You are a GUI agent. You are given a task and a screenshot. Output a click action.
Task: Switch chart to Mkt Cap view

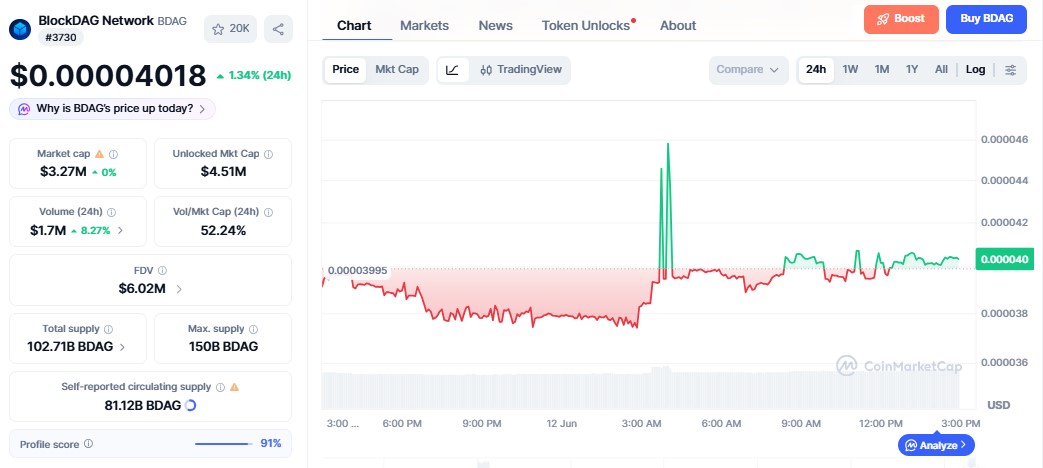(x=397, y=70)
